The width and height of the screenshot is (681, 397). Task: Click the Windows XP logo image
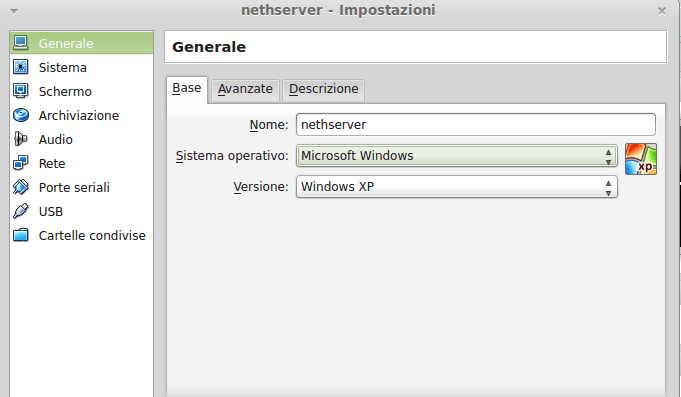[641, 159]
